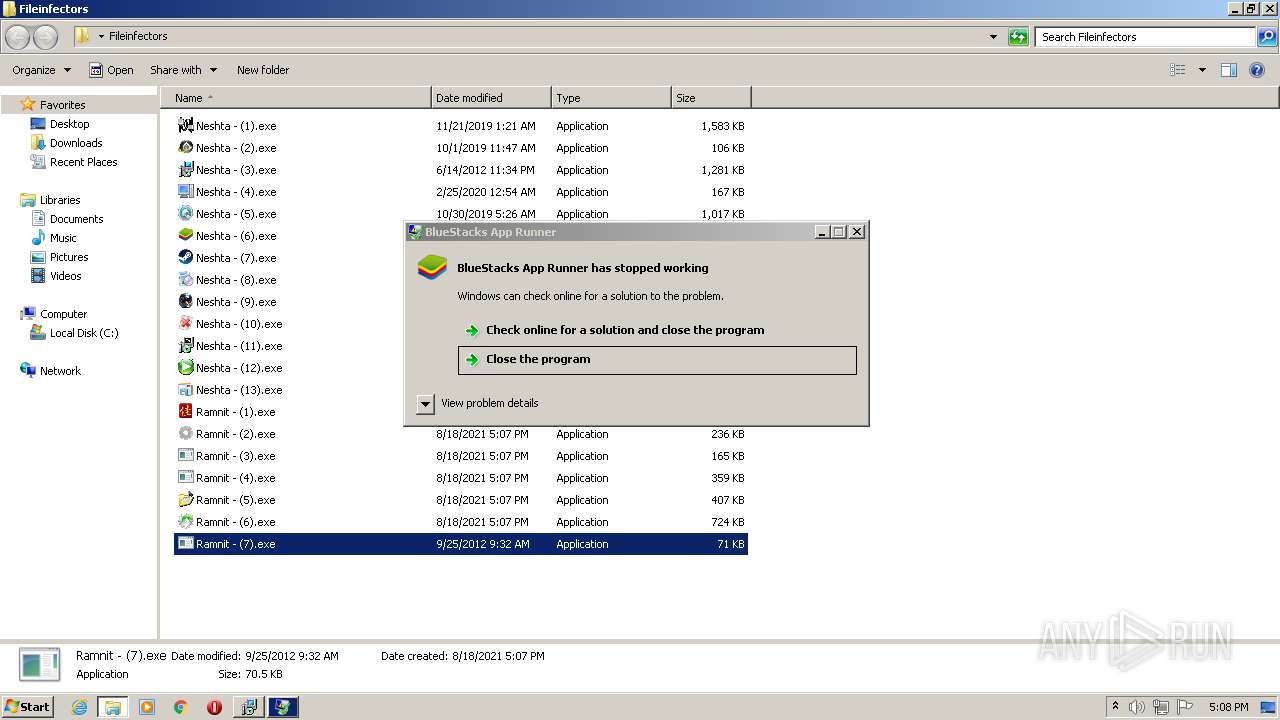Change the view with the view icon

coord(1178,70)
